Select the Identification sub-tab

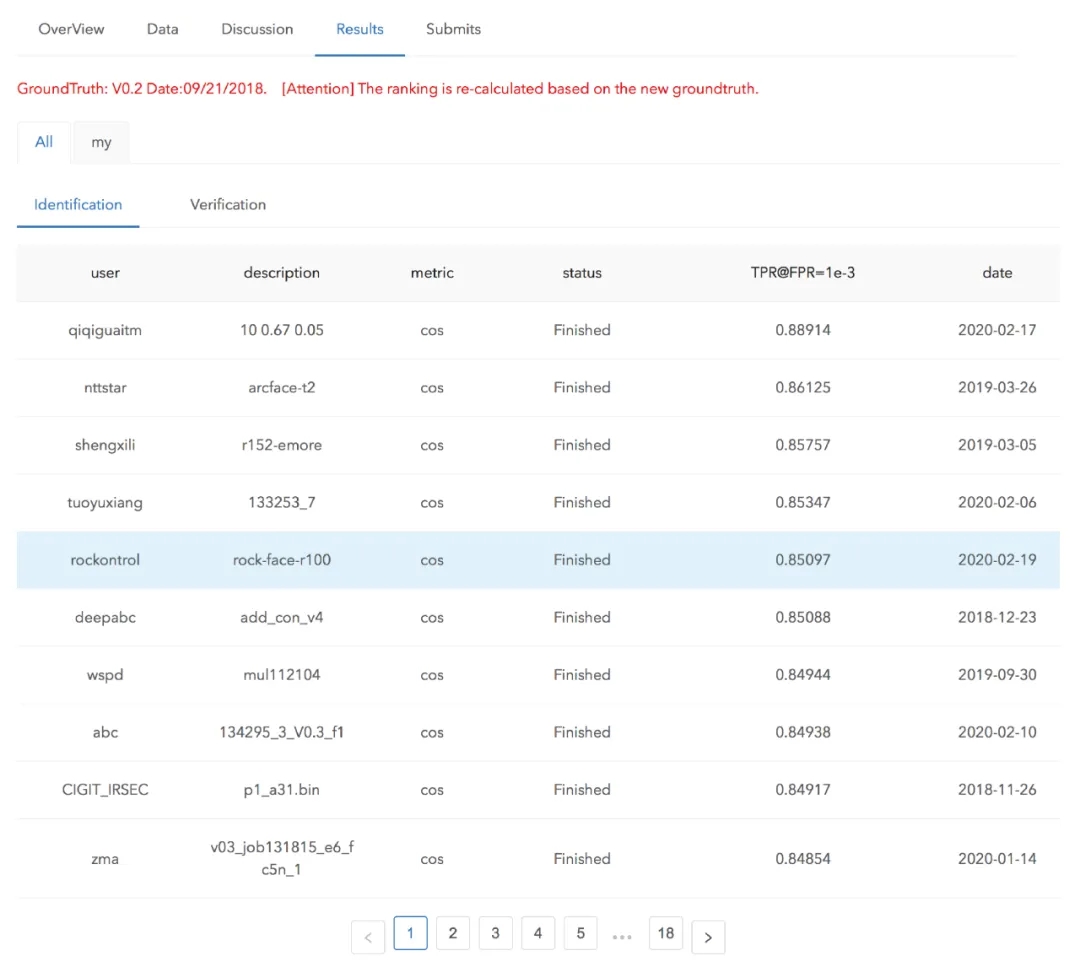78,204
